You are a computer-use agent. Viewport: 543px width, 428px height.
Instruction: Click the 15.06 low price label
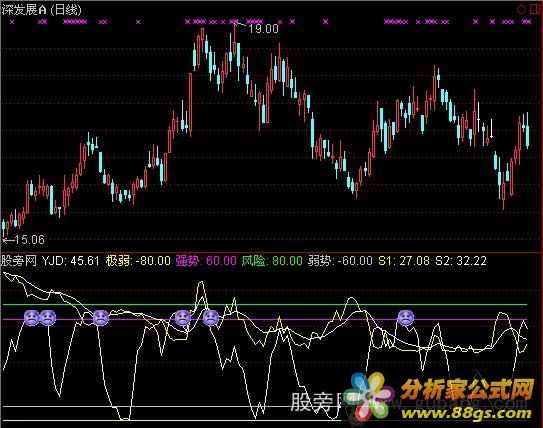pyautogui.click(x=30, y=240)
